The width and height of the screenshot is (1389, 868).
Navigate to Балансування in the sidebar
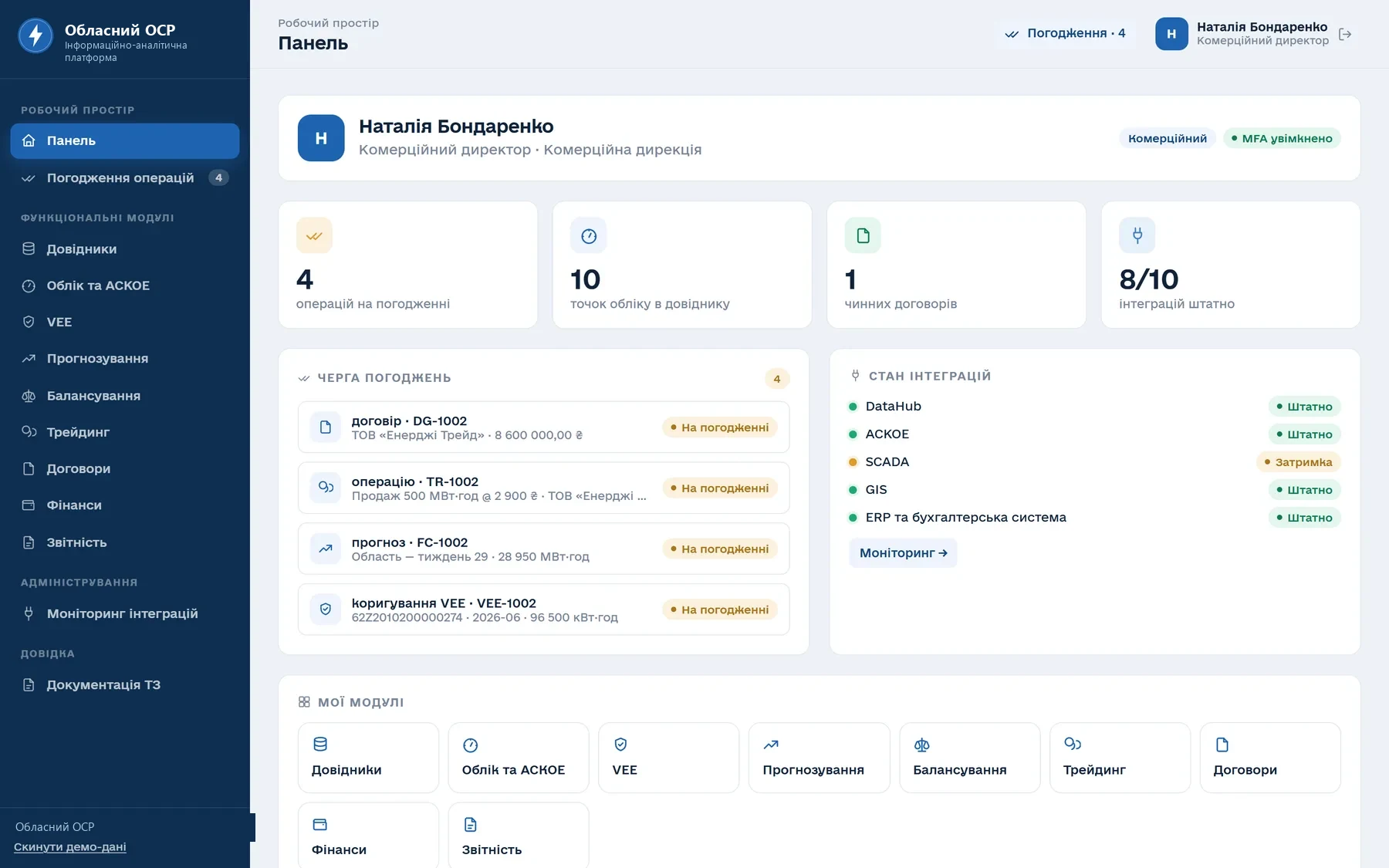[125, 396]
